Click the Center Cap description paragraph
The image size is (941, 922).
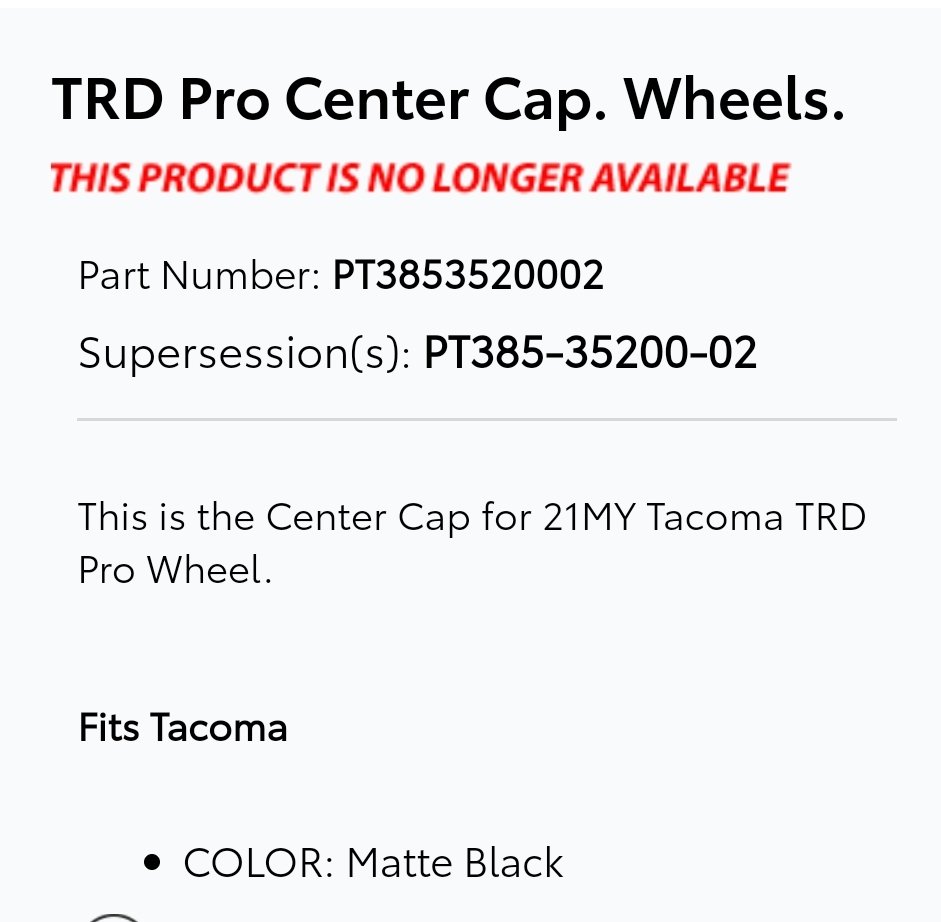coord(472,543)
